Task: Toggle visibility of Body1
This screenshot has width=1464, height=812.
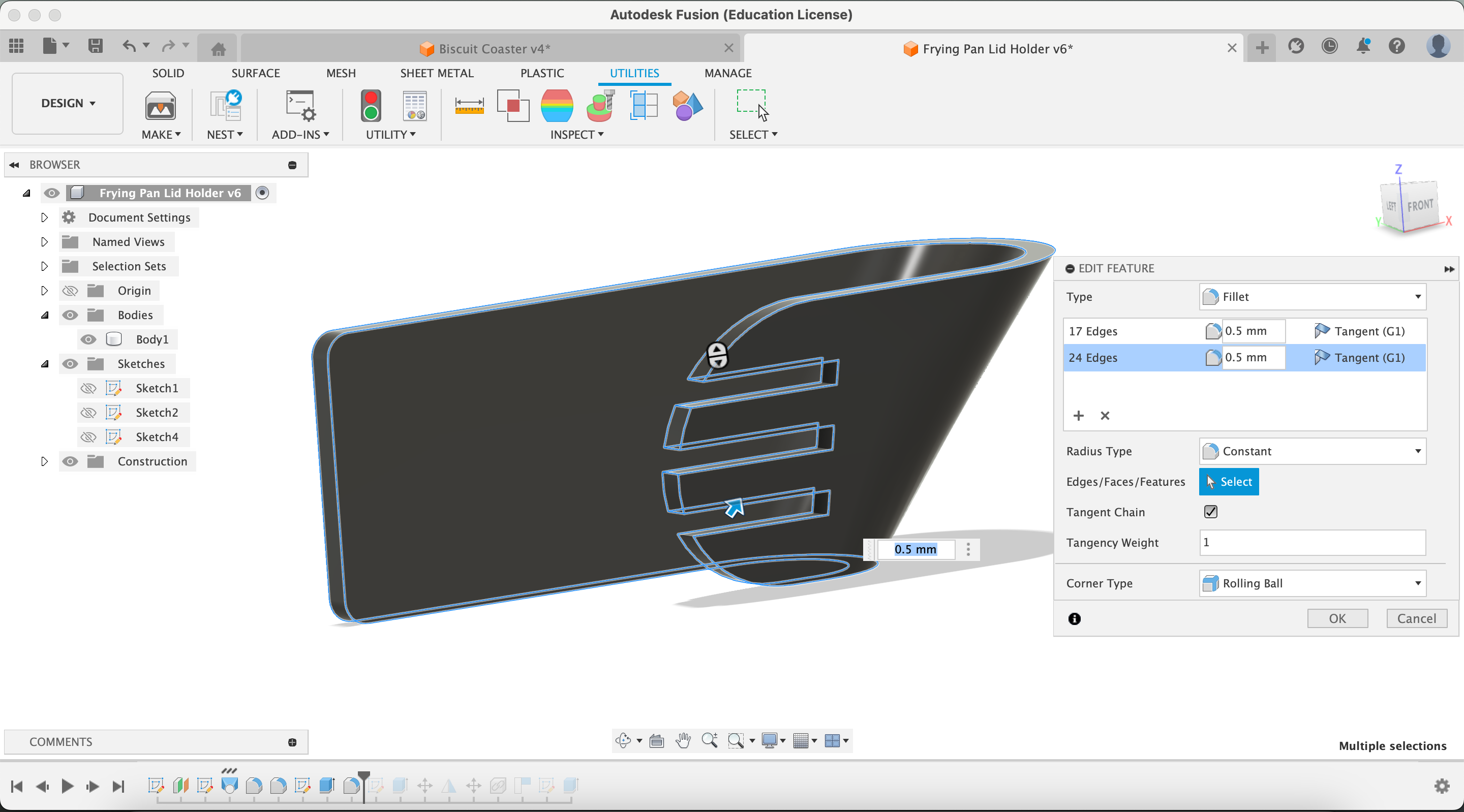Action: pos(88,339)
